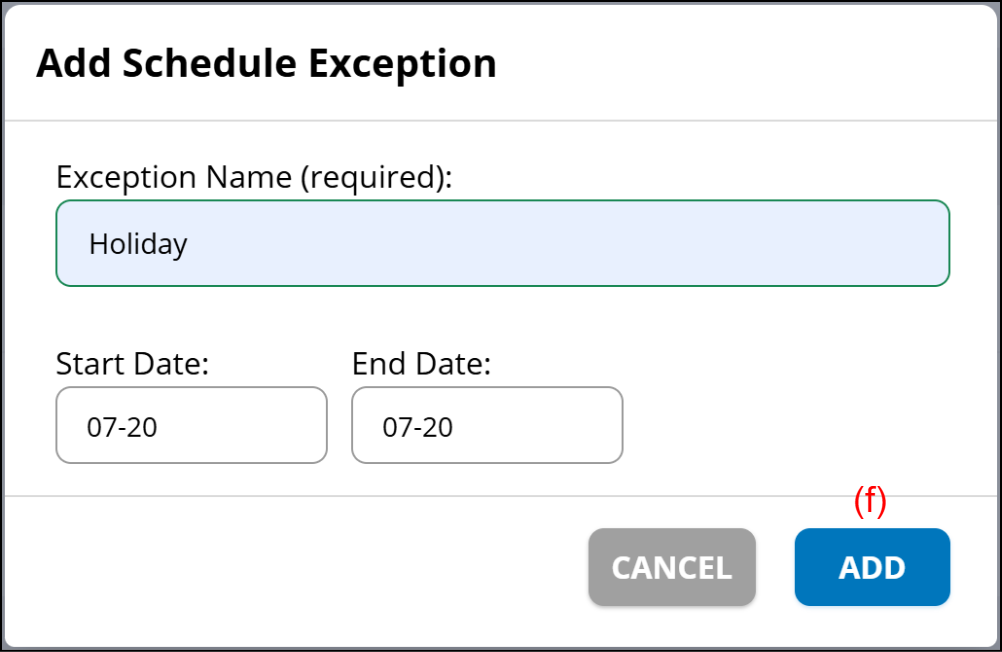The image size is (1002, 652).
Task: Dismiss the dialog using CANCEL
Action: pos(671,567)
